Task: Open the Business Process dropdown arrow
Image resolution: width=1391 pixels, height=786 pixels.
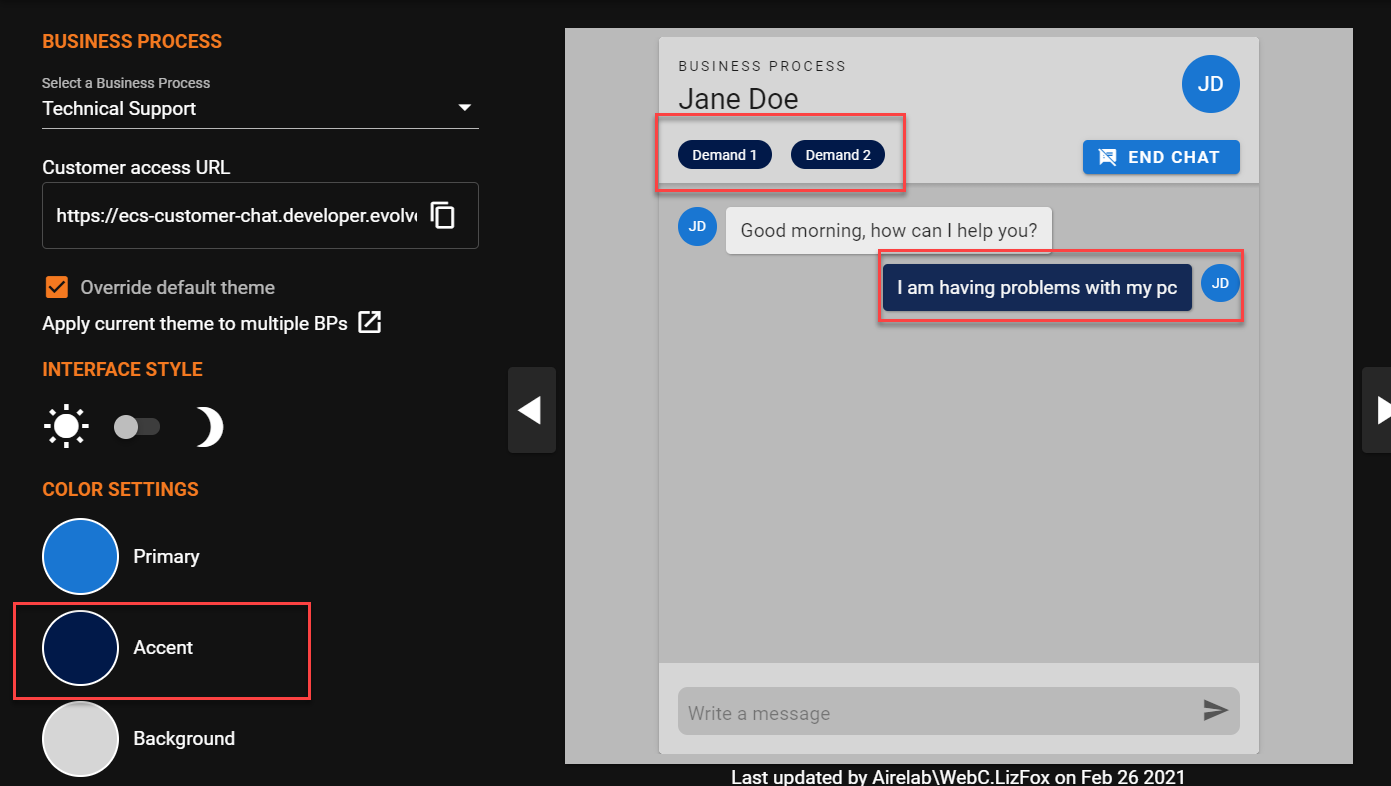Action: point(464,108)
